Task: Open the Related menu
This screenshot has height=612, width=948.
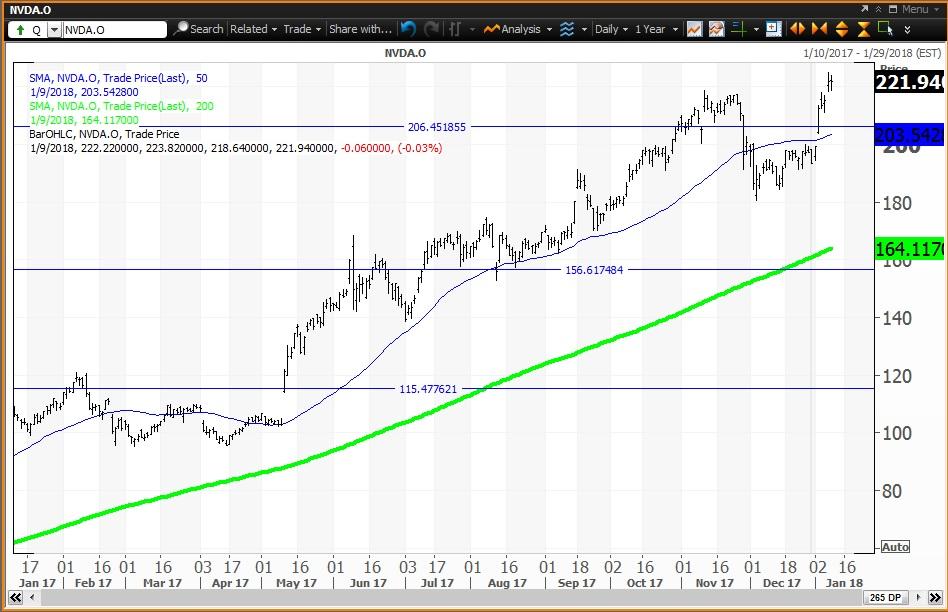Action: point(253,28)
